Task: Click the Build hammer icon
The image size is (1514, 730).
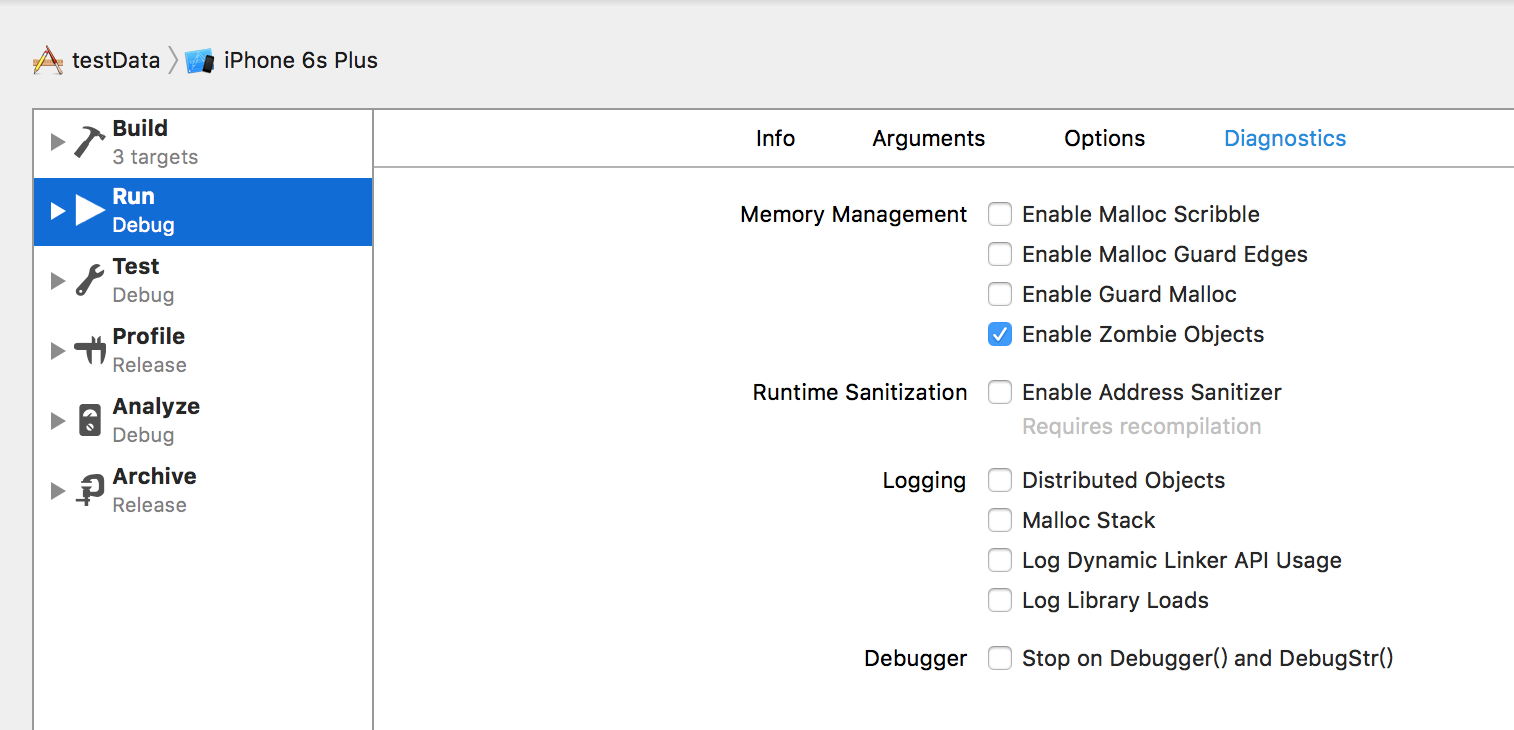Action: click(x=89, y=142)
